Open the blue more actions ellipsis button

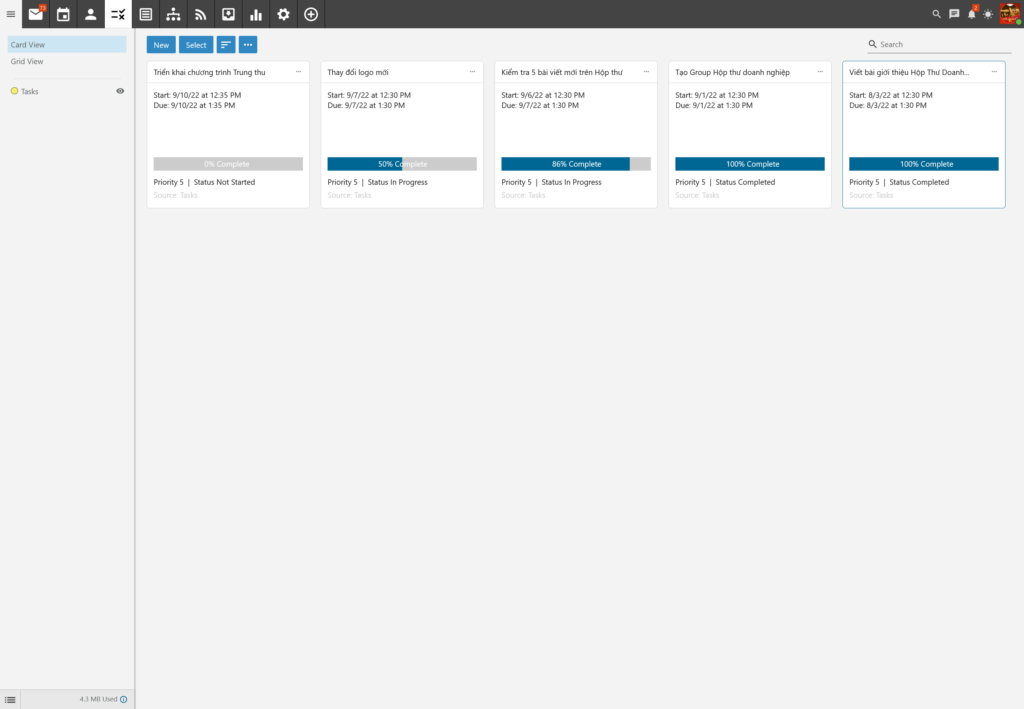248,45
